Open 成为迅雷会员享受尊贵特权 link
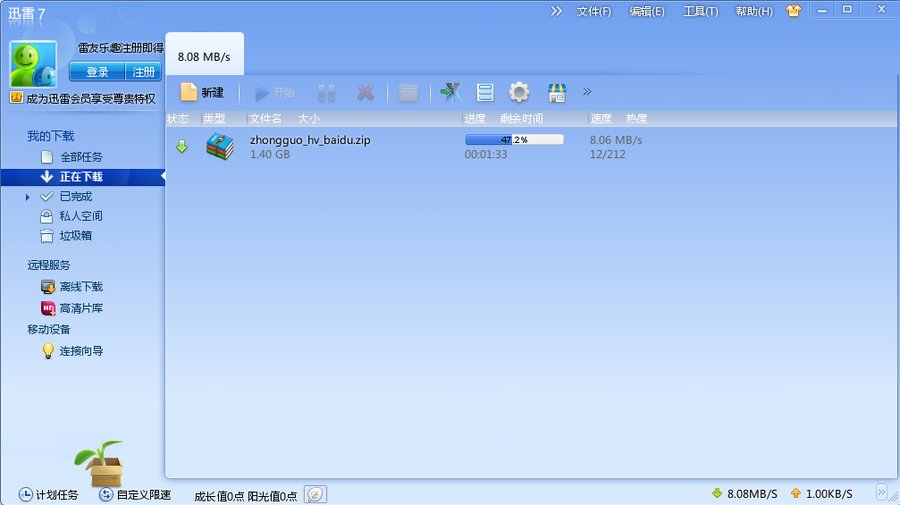900x505 pixels. 91,99
